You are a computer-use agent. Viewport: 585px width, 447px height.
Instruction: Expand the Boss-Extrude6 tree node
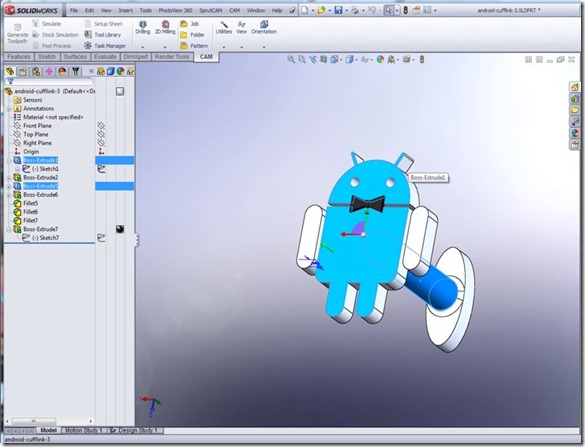[x=9, y=195]
